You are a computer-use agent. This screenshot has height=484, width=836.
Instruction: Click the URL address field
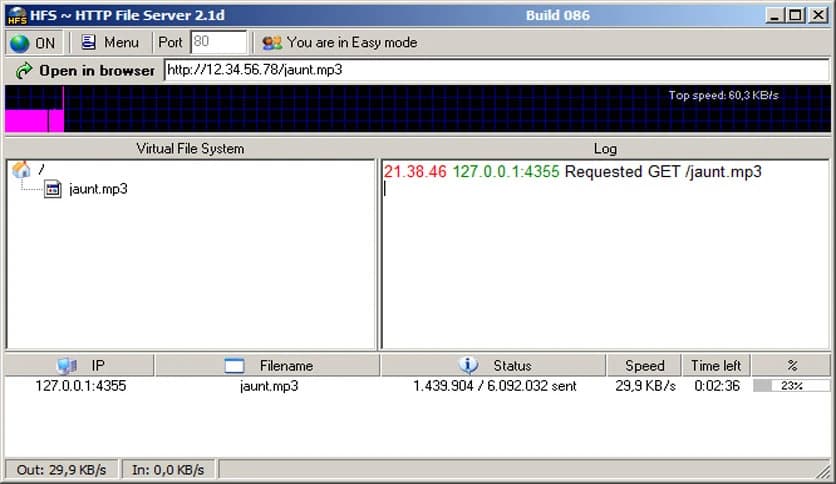[497, 70]
